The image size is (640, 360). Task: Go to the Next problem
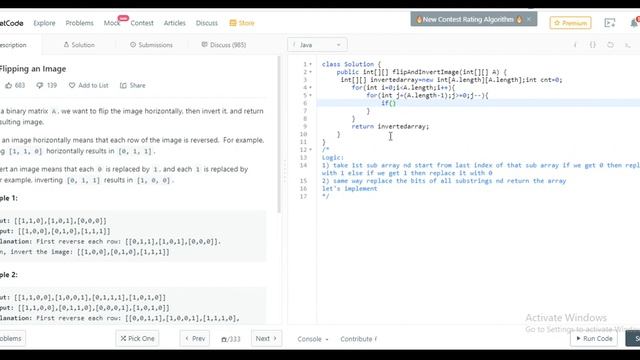click(x=266, y=338)
